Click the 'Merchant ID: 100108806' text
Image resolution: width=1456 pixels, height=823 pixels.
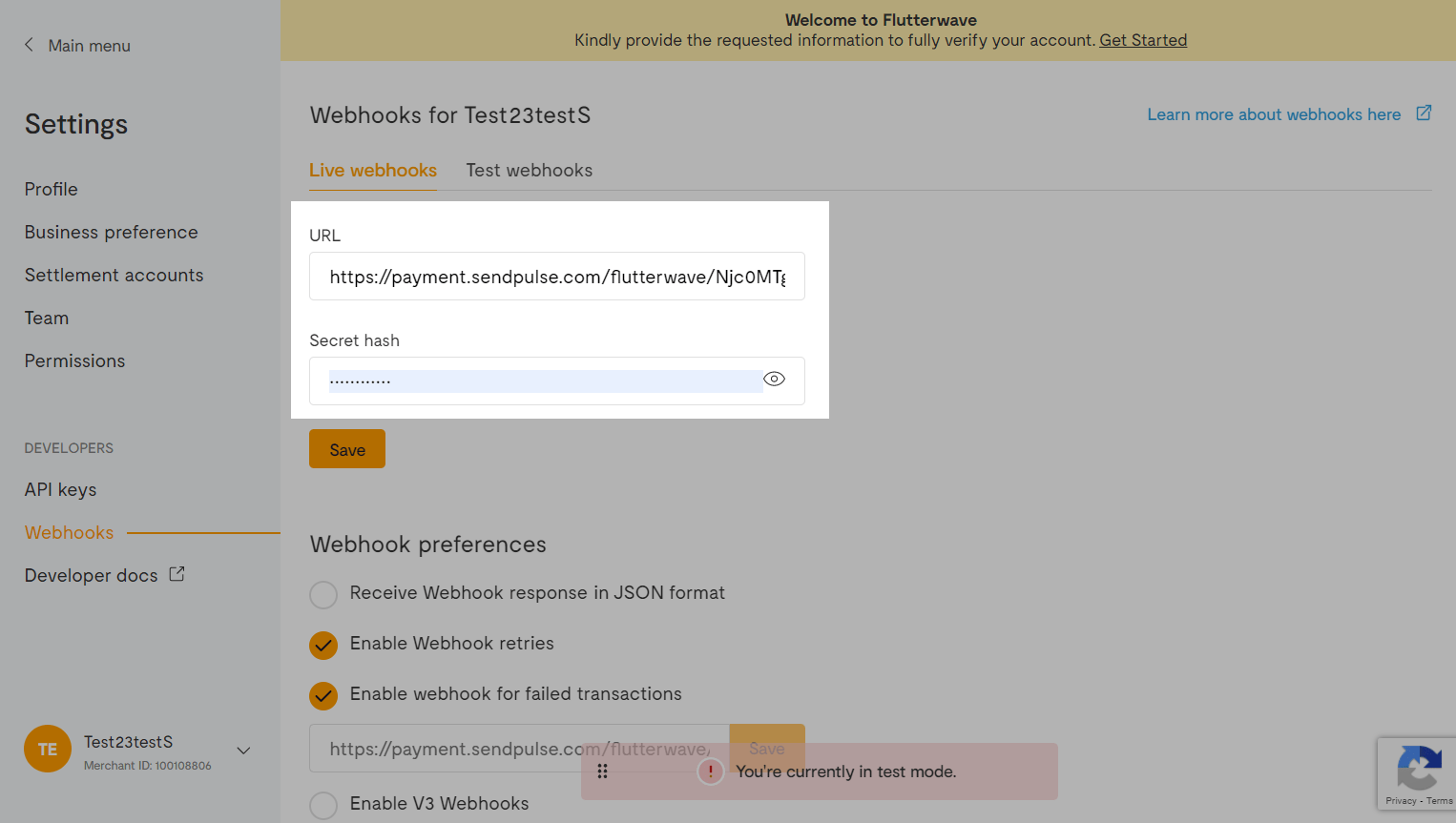(148, 766)
